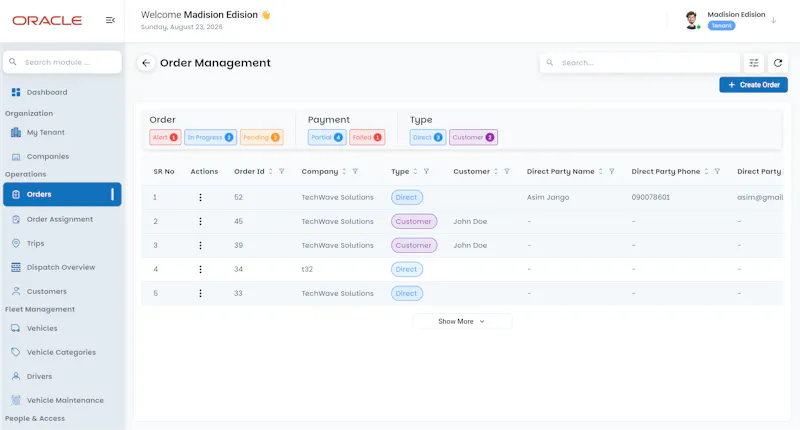Click the Asim Jango cell
Screen dimensions: 800x430
point(548,197)
